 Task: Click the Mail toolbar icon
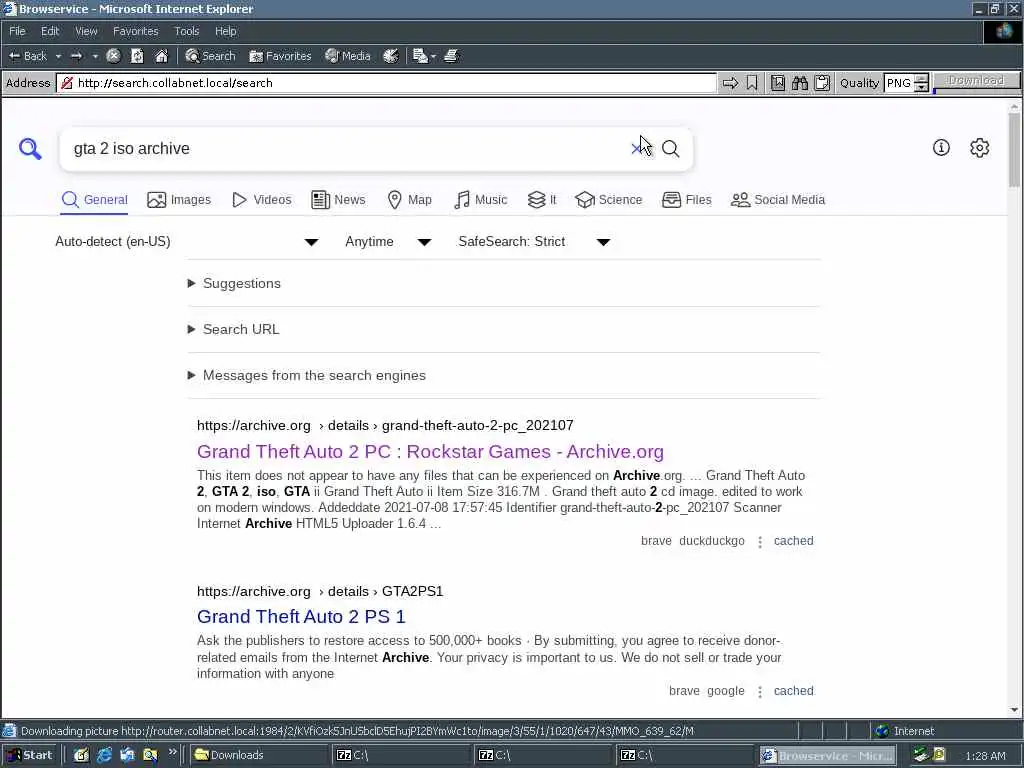pyautogui.click(x=420, y=56)
